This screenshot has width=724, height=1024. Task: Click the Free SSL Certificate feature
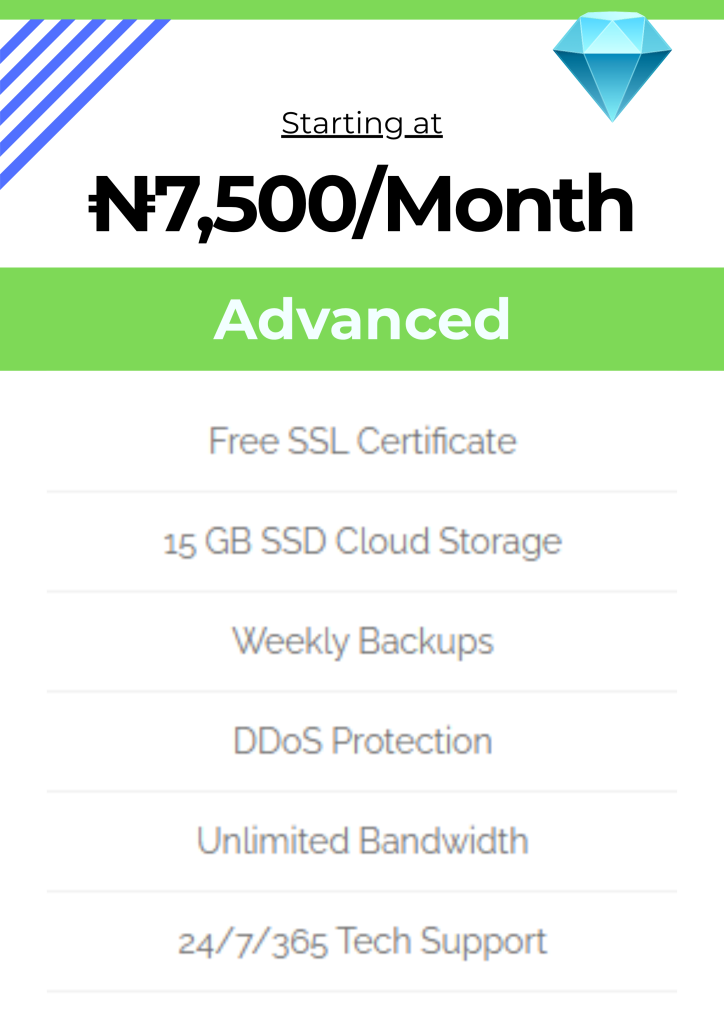click(x=362, y=441)
